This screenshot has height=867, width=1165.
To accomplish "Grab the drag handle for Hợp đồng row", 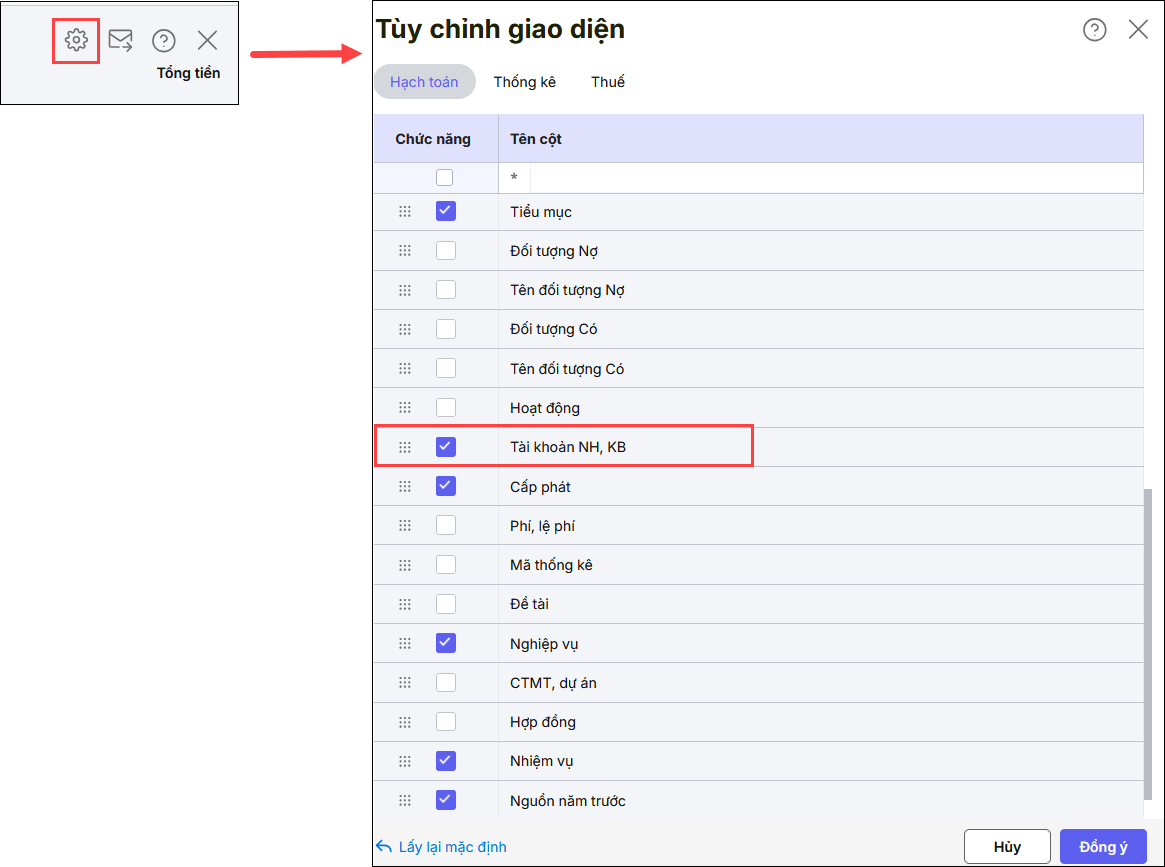I will click(405, 722).
